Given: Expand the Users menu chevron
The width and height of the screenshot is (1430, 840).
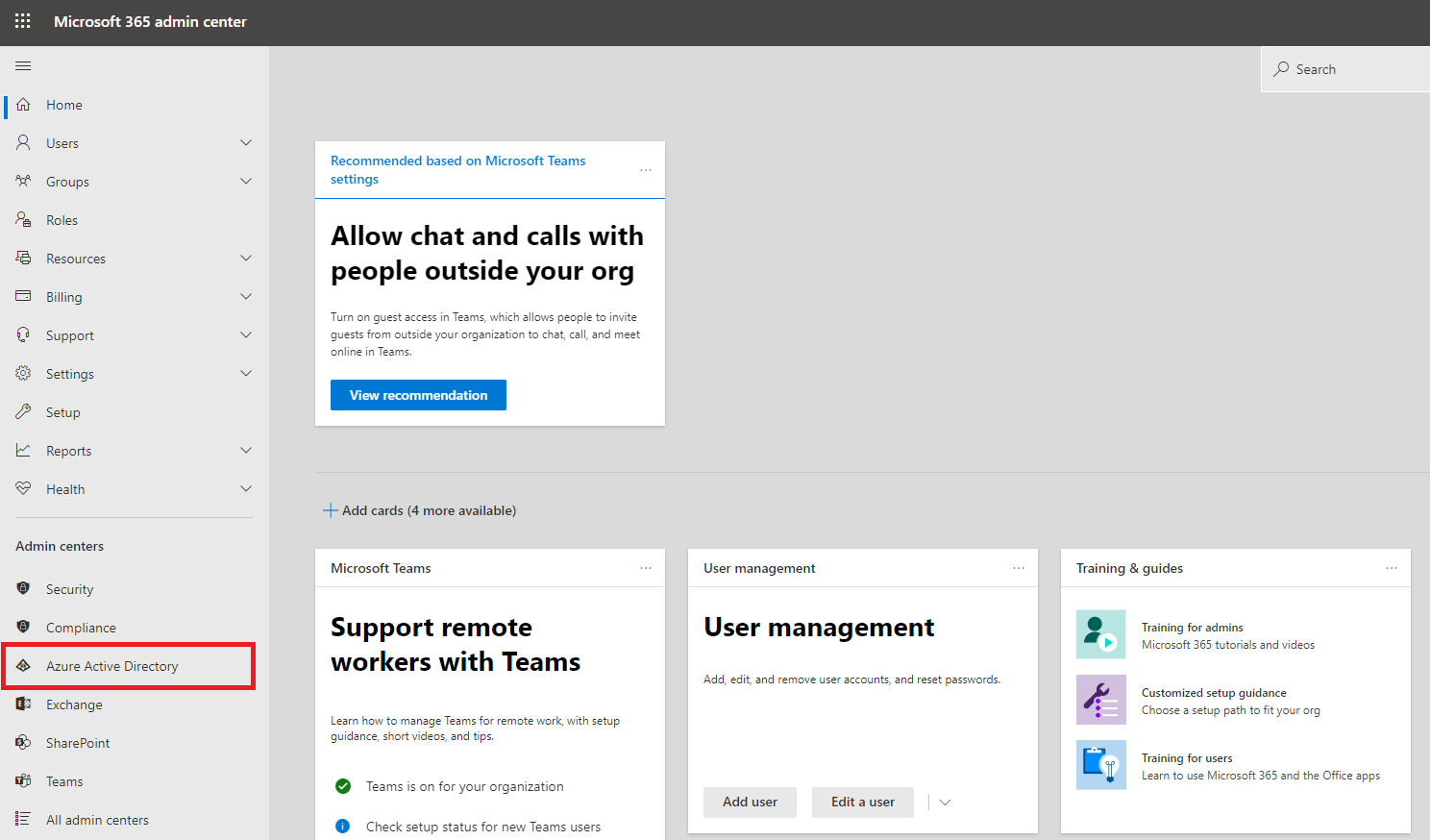Looking at the screenshot, I should point(246,143).
